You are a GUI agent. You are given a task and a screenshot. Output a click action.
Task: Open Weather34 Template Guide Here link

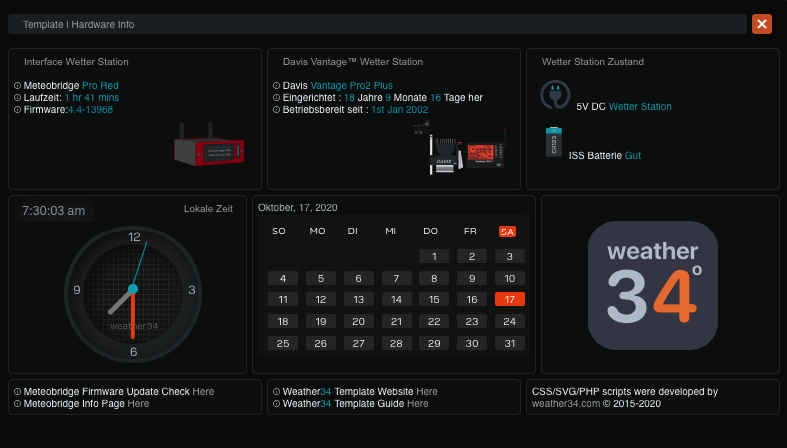pos(418,403)
